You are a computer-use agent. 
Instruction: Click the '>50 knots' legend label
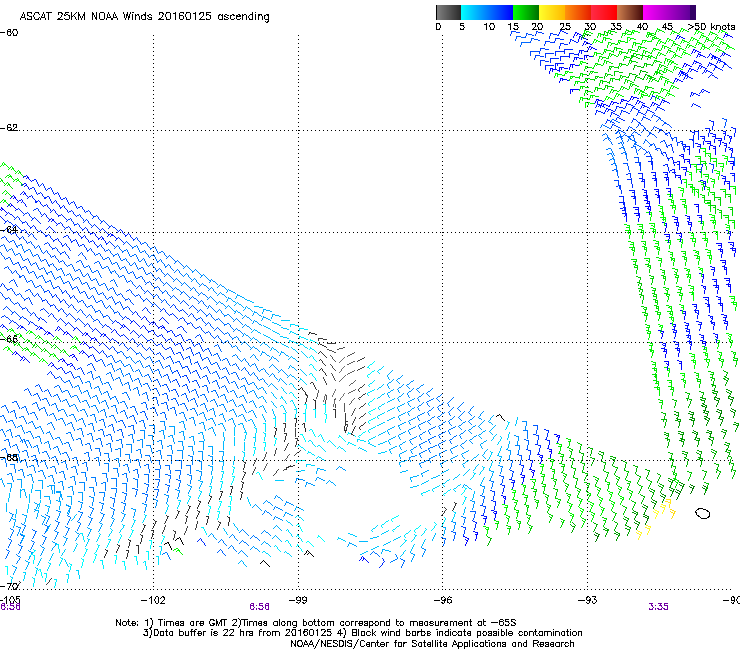click(x=712, y=26)
